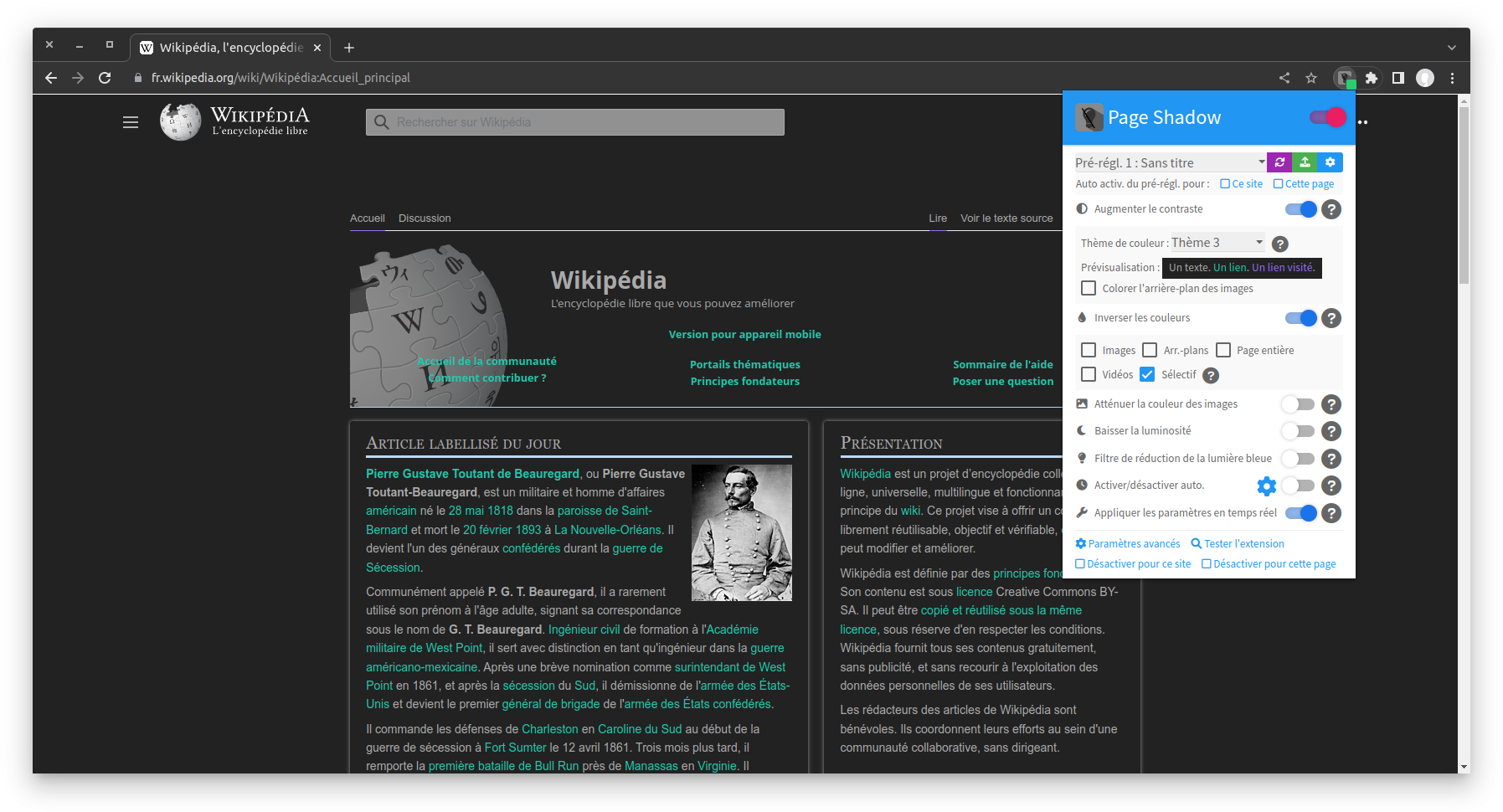This screenshot has width=1503, height=812.
Task: Open the Chrome profile avatar
Action: [x=1425, y=78]
